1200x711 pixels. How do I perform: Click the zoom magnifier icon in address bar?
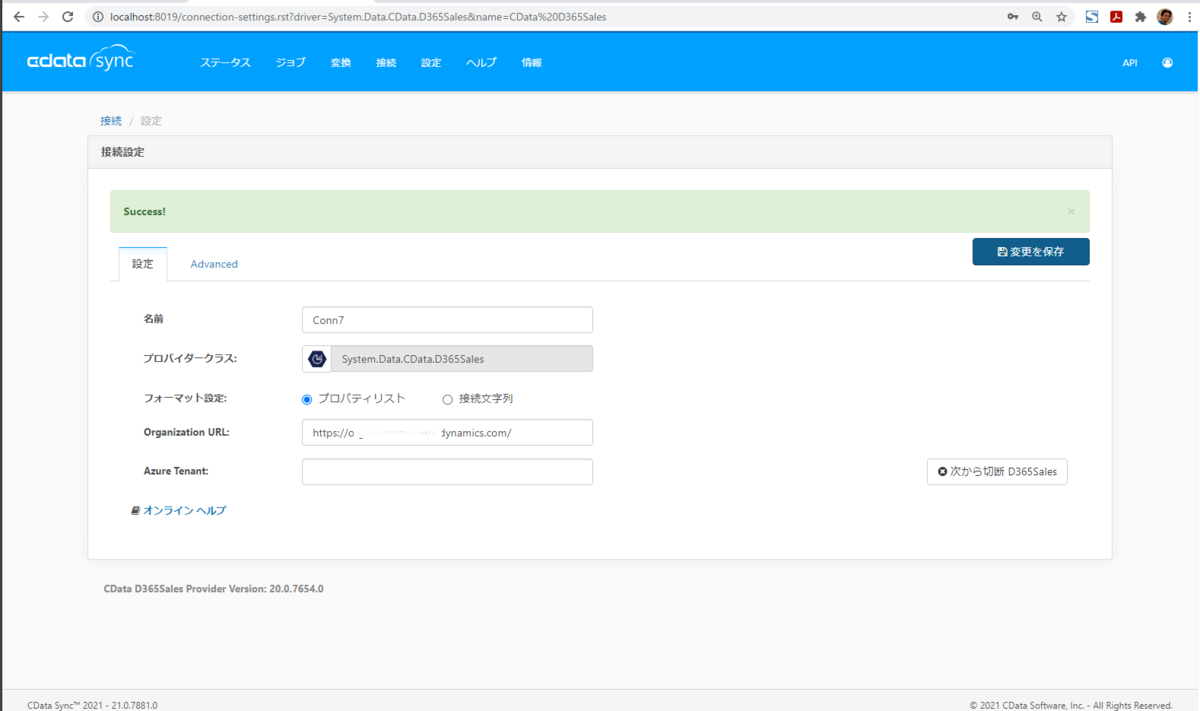click(x=1037, y=17)
